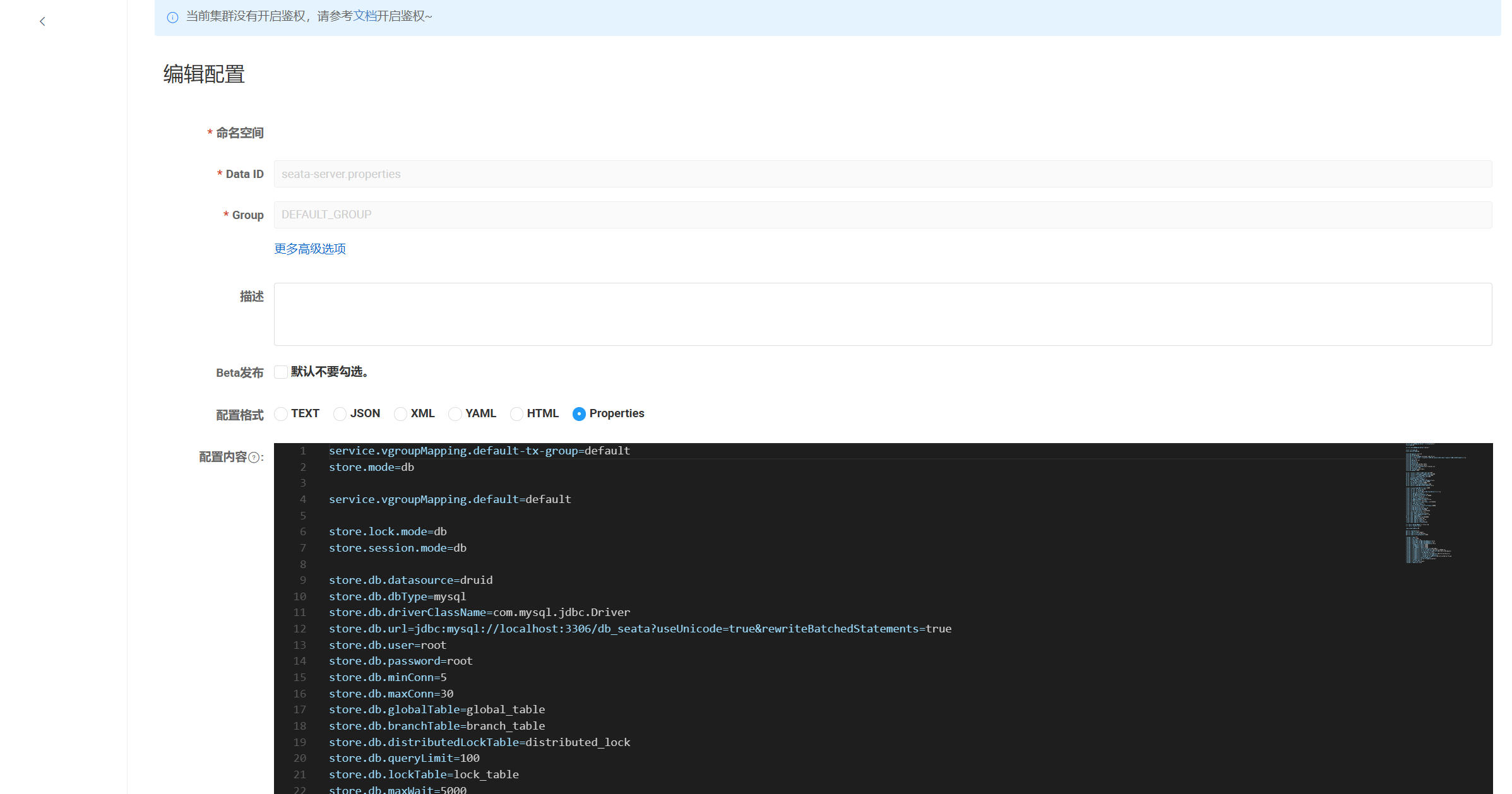The image size is (1512, 794).
Task: Open the 文档 link in banner
Action: (x=364, y=16)
